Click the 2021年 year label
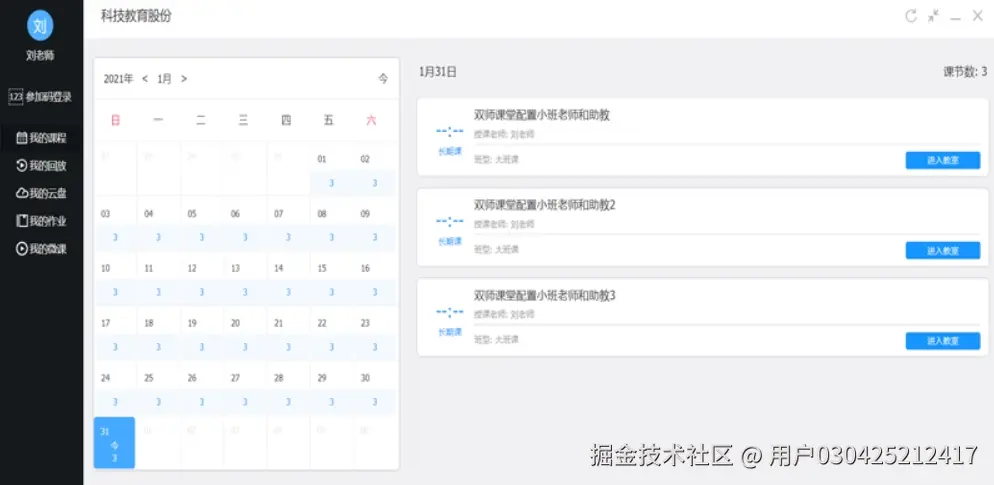The height and width of the screenshot is (485, 994). pyautogui.click(x=119, y=79)
